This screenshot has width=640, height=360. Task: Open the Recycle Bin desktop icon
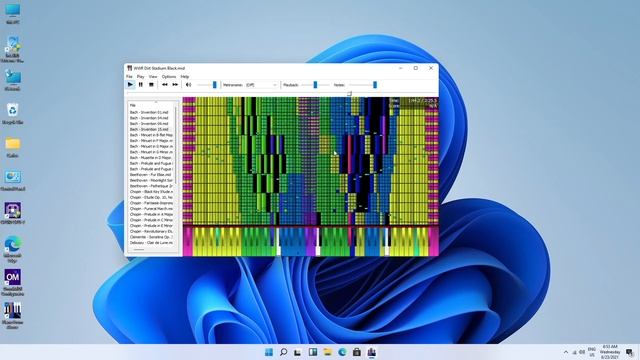click(13, 113)
